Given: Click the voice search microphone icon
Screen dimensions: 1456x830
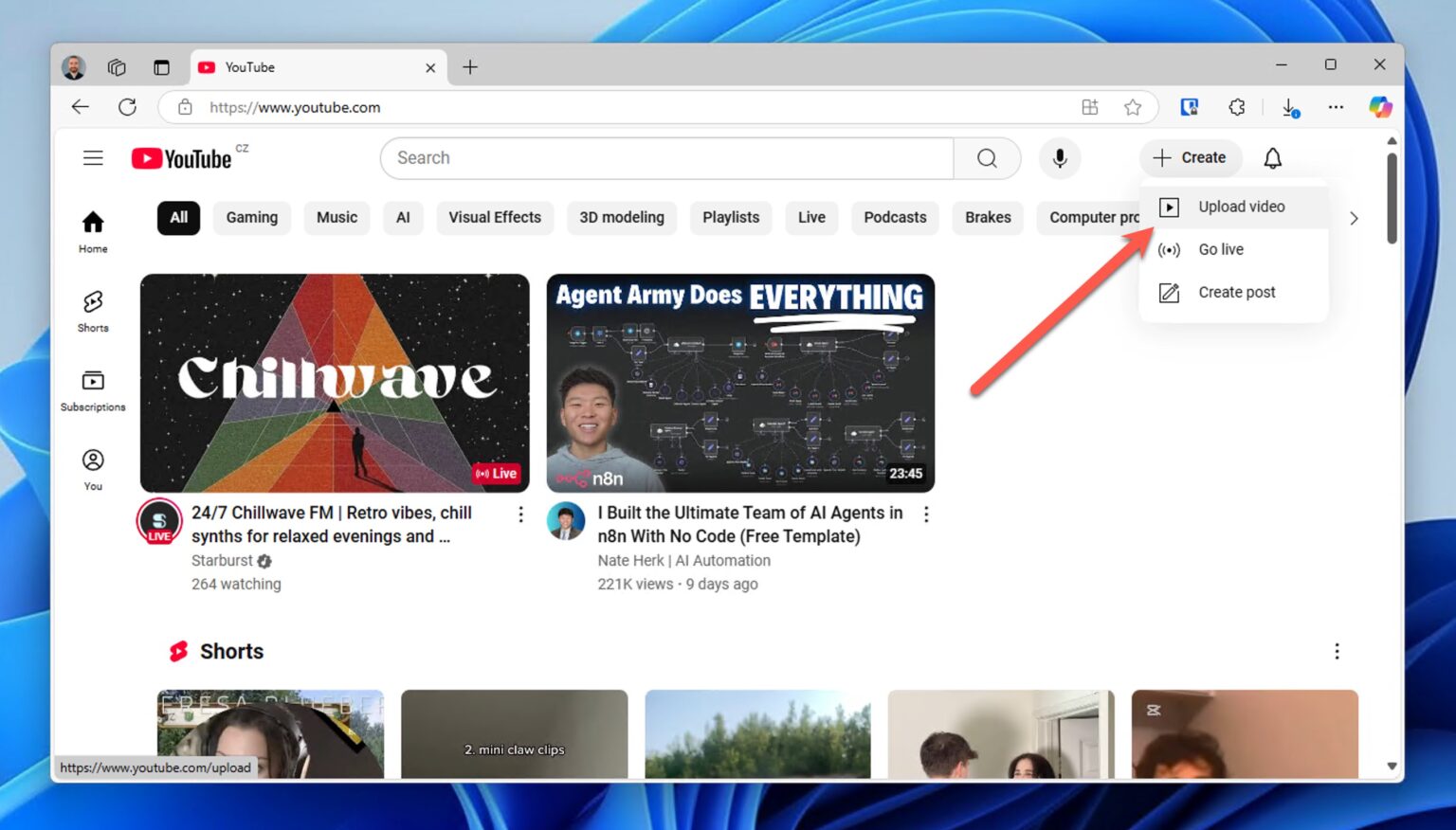Looking at the screenshot, I should [x=1060, y=158].
